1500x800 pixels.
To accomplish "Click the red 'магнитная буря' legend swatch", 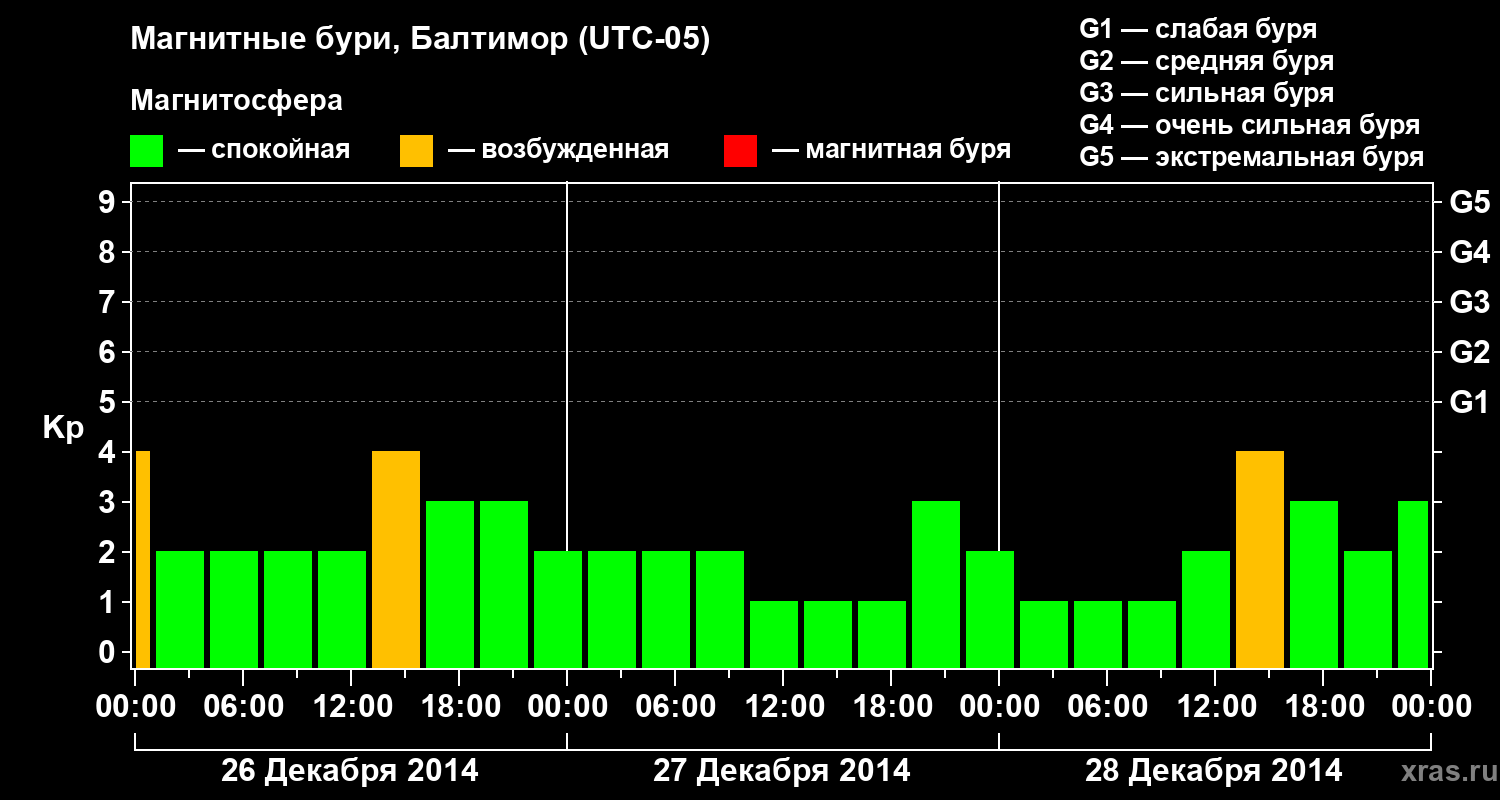I will (740, 151).
